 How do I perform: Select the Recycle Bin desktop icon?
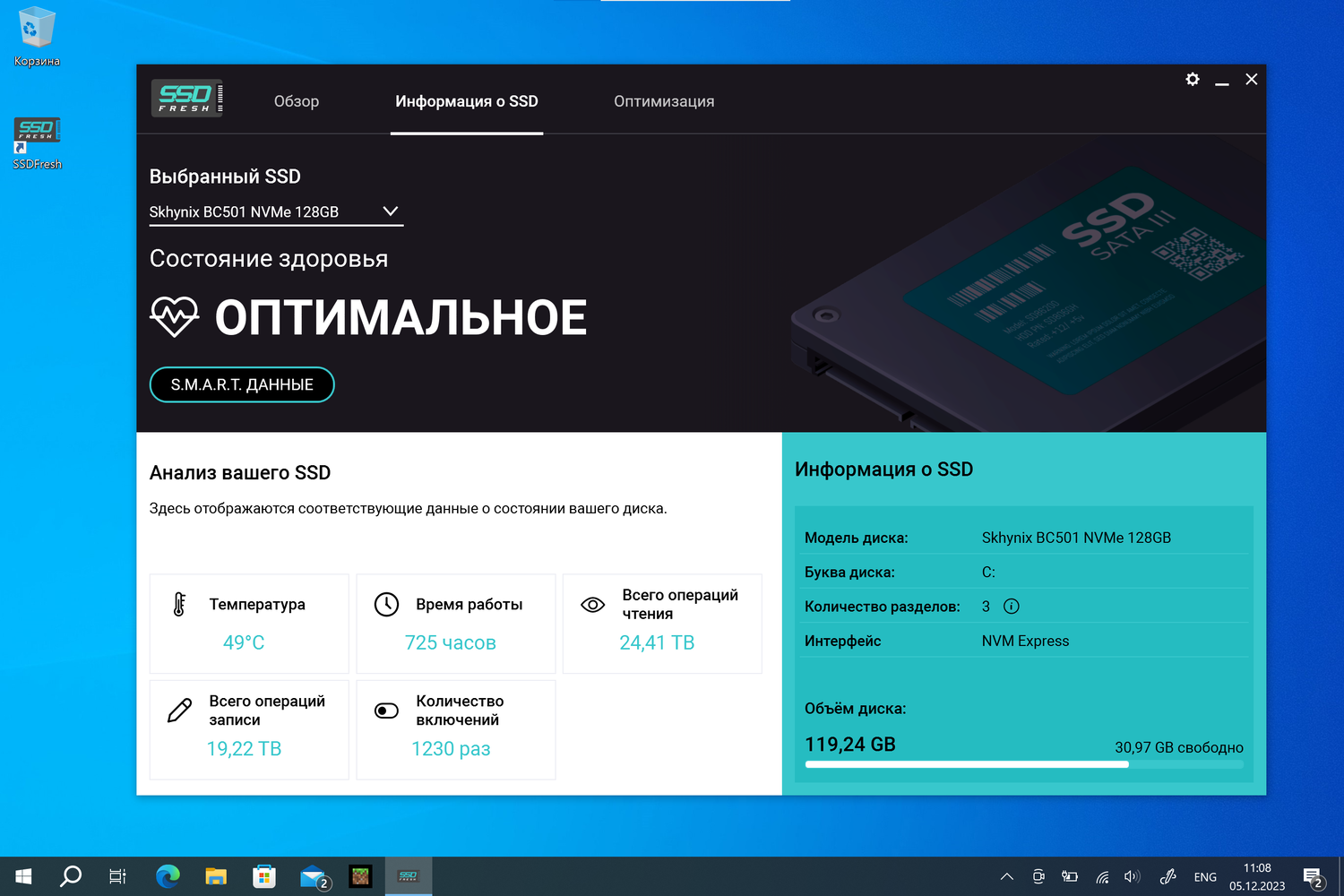37,38
